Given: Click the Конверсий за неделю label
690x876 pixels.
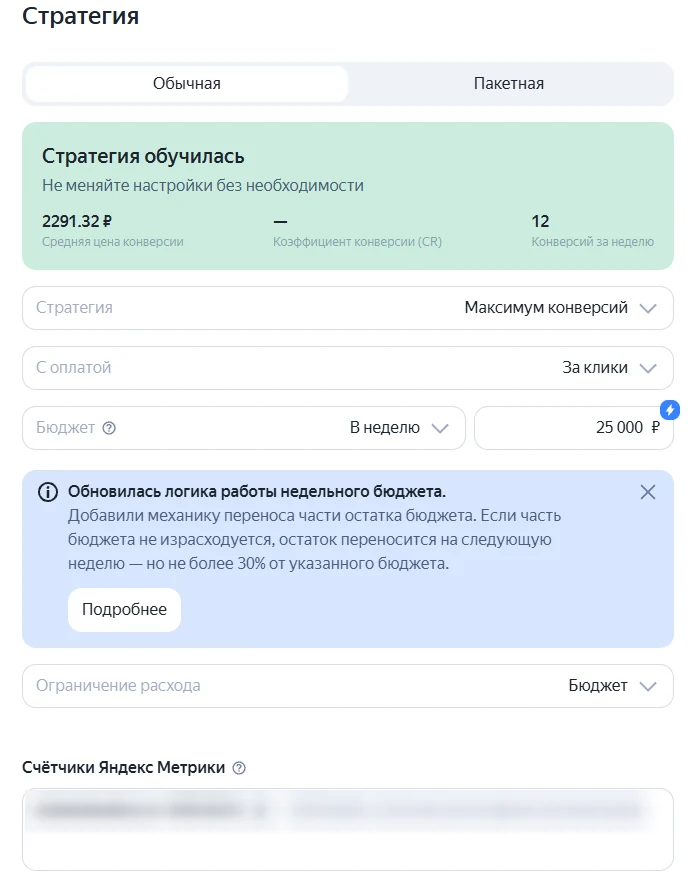Looking at the screenshot, I should tap(592, 242).
